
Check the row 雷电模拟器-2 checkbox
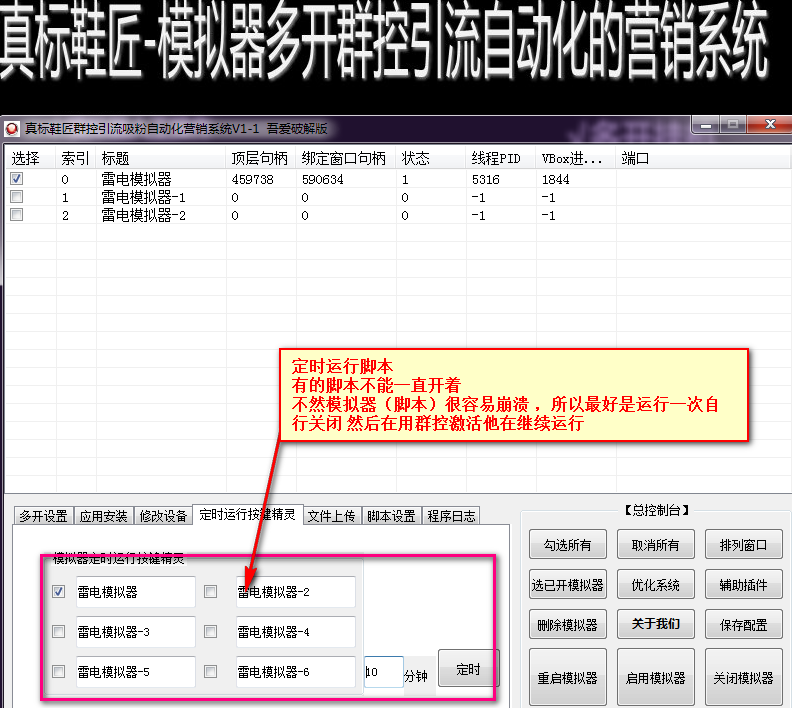pos(17,215)
